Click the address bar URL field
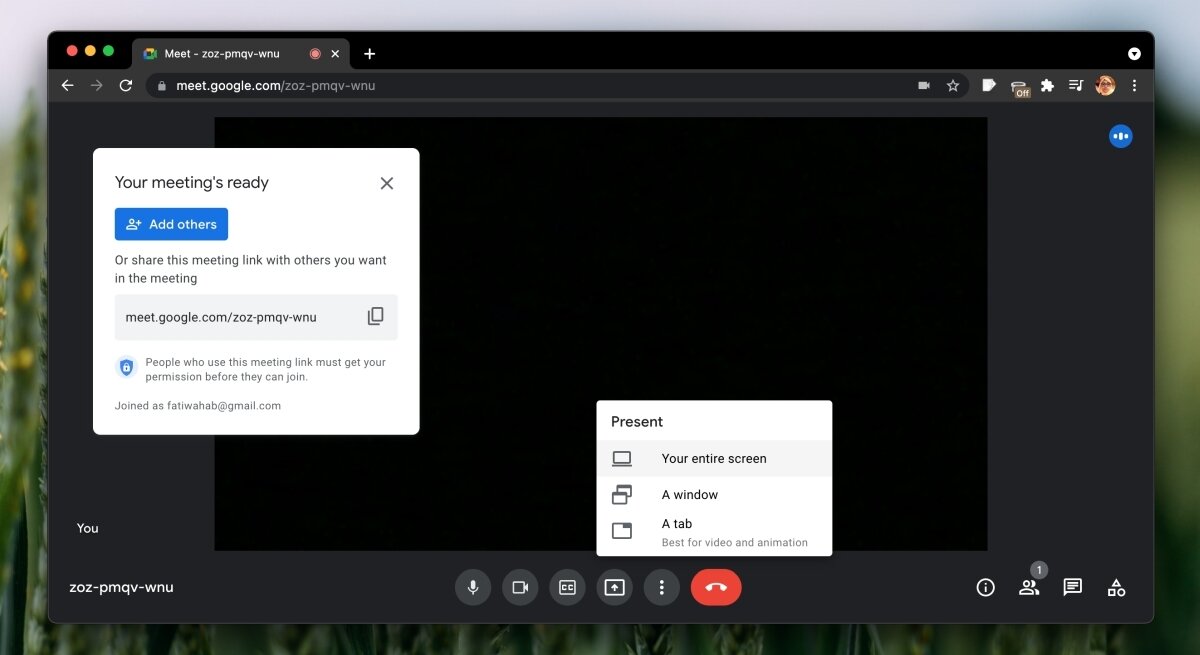Screen dimensions: 1200x655 coord(558,85)
